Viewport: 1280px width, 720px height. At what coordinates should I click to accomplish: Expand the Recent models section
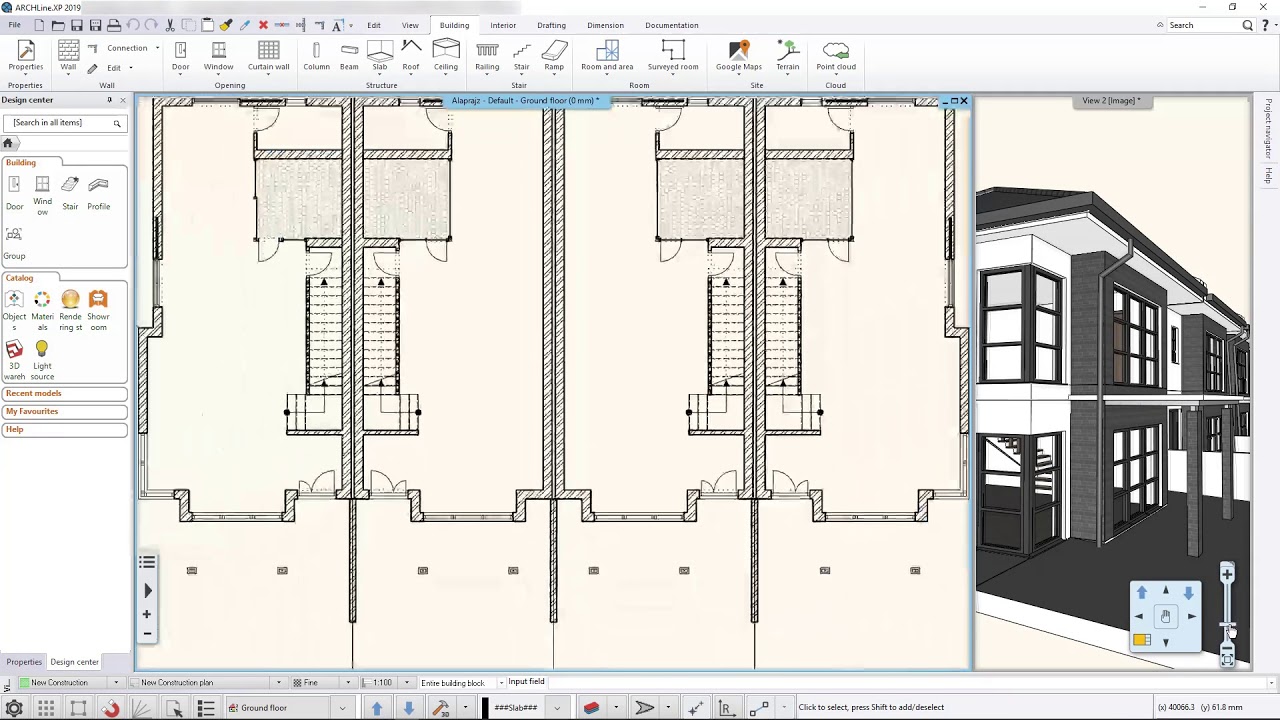(x=64, y=393)
